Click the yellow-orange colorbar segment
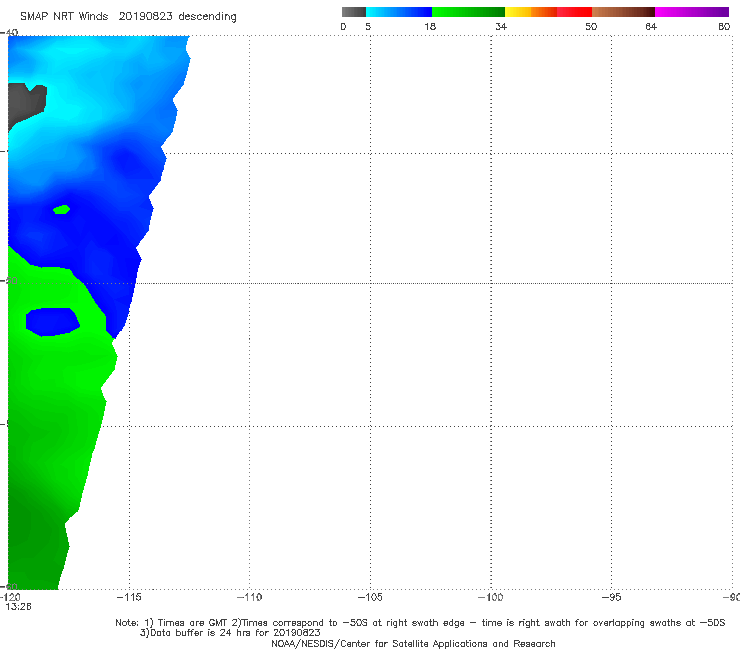This screenshot has height=650, width=740. click(x=531, y=12)
